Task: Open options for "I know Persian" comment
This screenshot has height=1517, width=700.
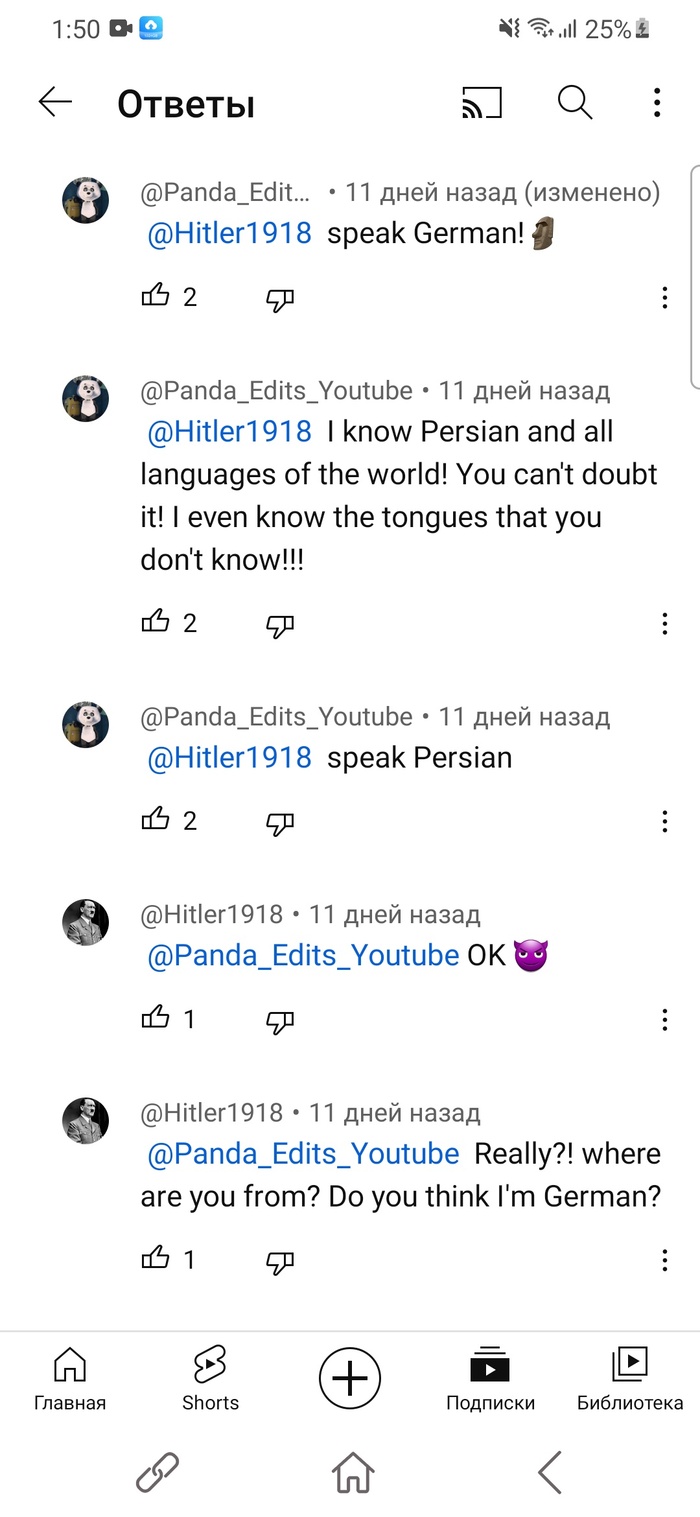Action: [x=665, y=624]
